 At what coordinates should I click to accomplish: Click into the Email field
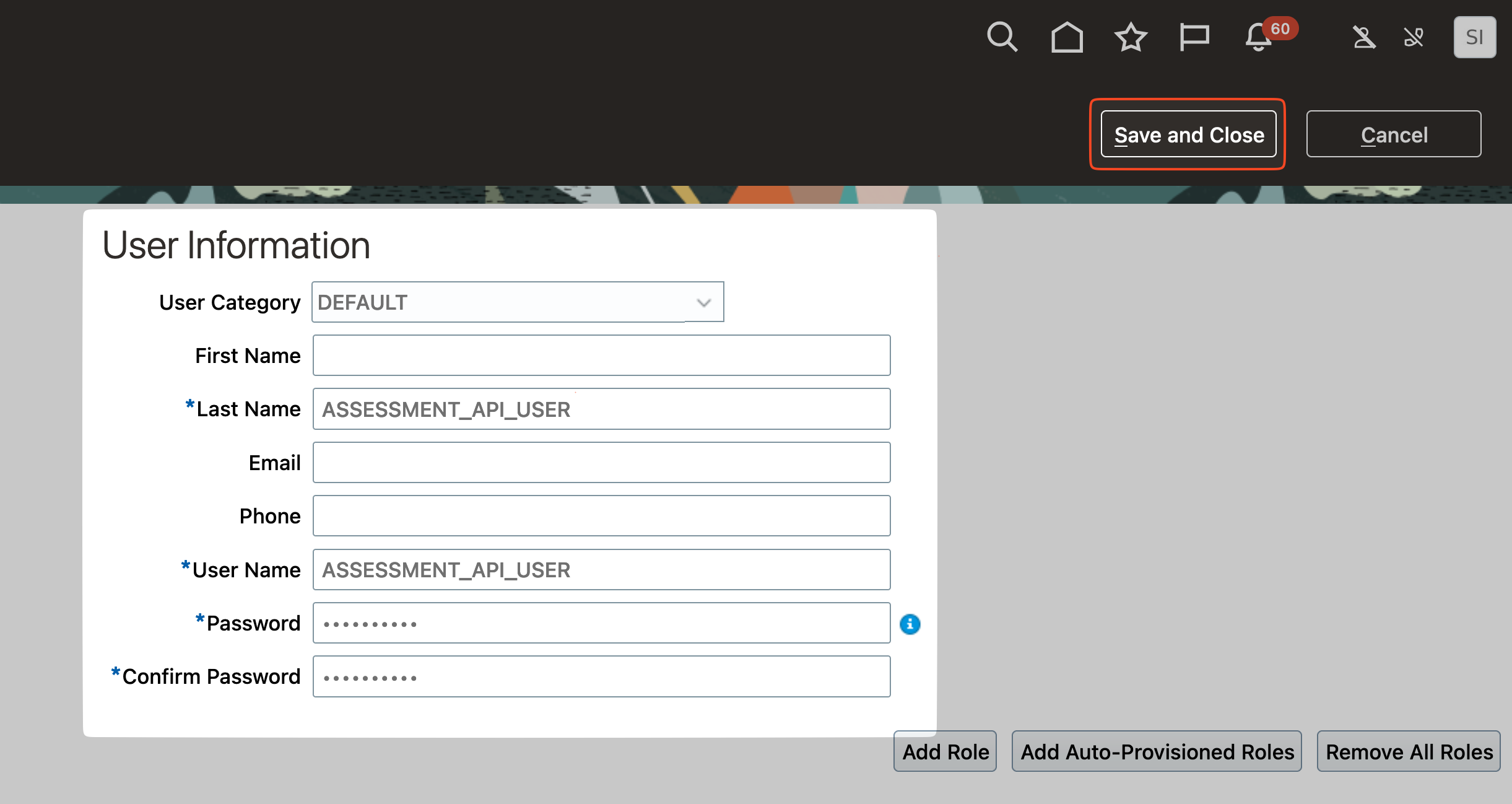pyautogui.click(x=601, y=463)
